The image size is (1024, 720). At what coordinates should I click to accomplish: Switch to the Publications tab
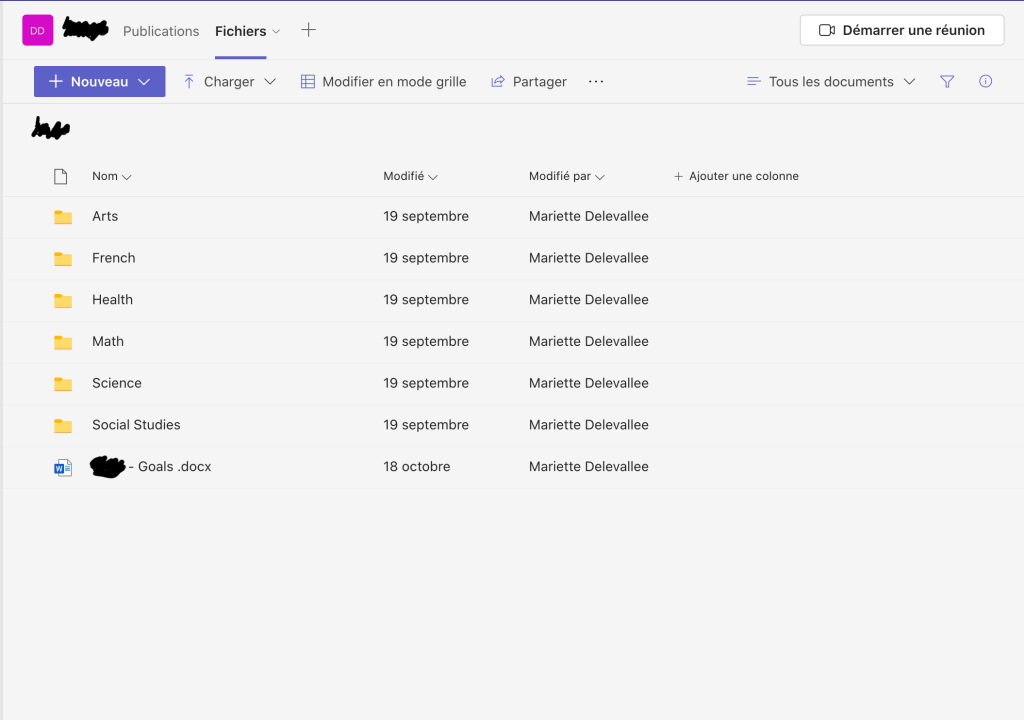tap(161, 31)
